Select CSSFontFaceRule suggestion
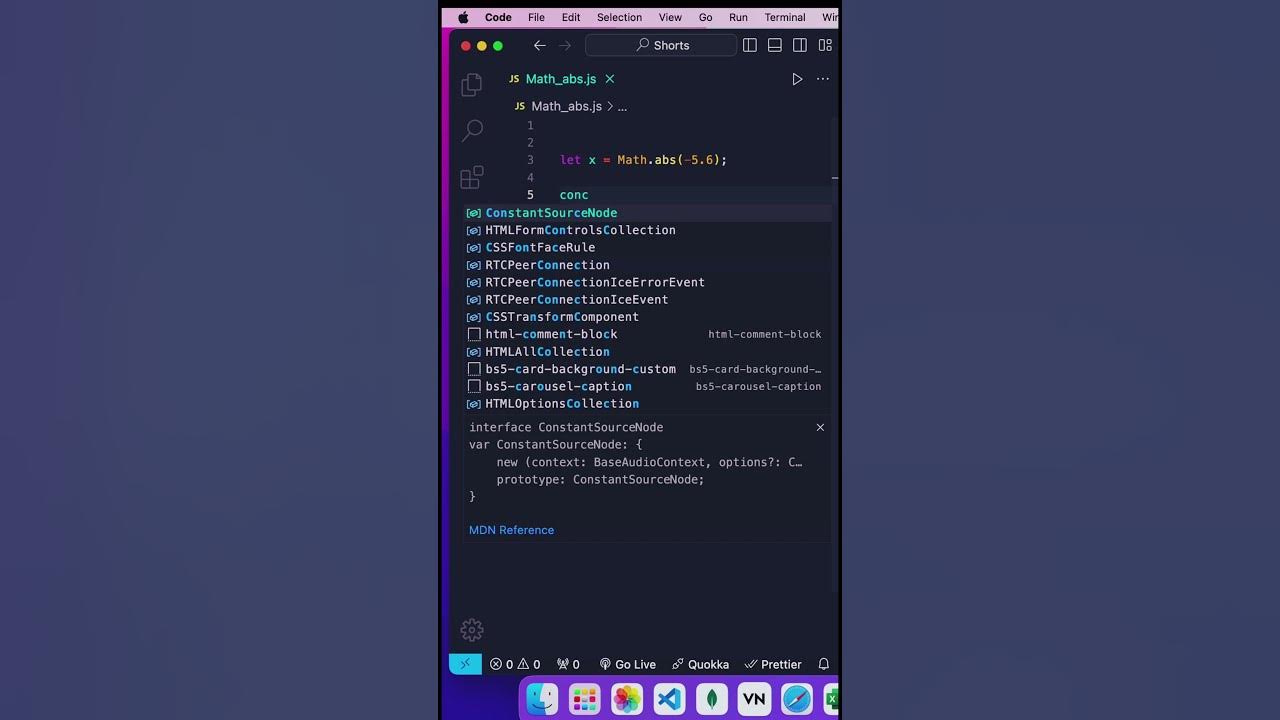 coord(648,247)
